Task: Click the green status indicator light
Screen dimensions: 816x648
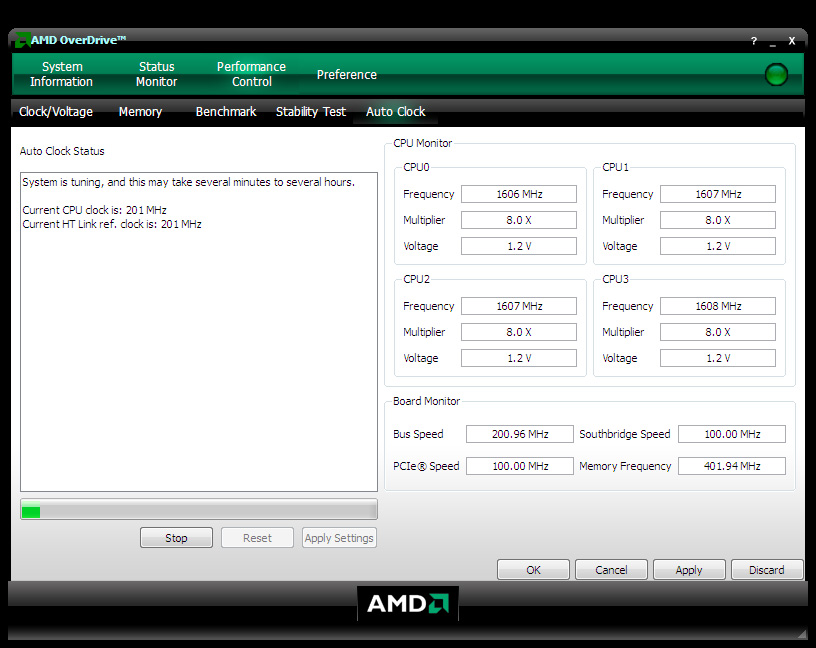Action: pos(776,74)
